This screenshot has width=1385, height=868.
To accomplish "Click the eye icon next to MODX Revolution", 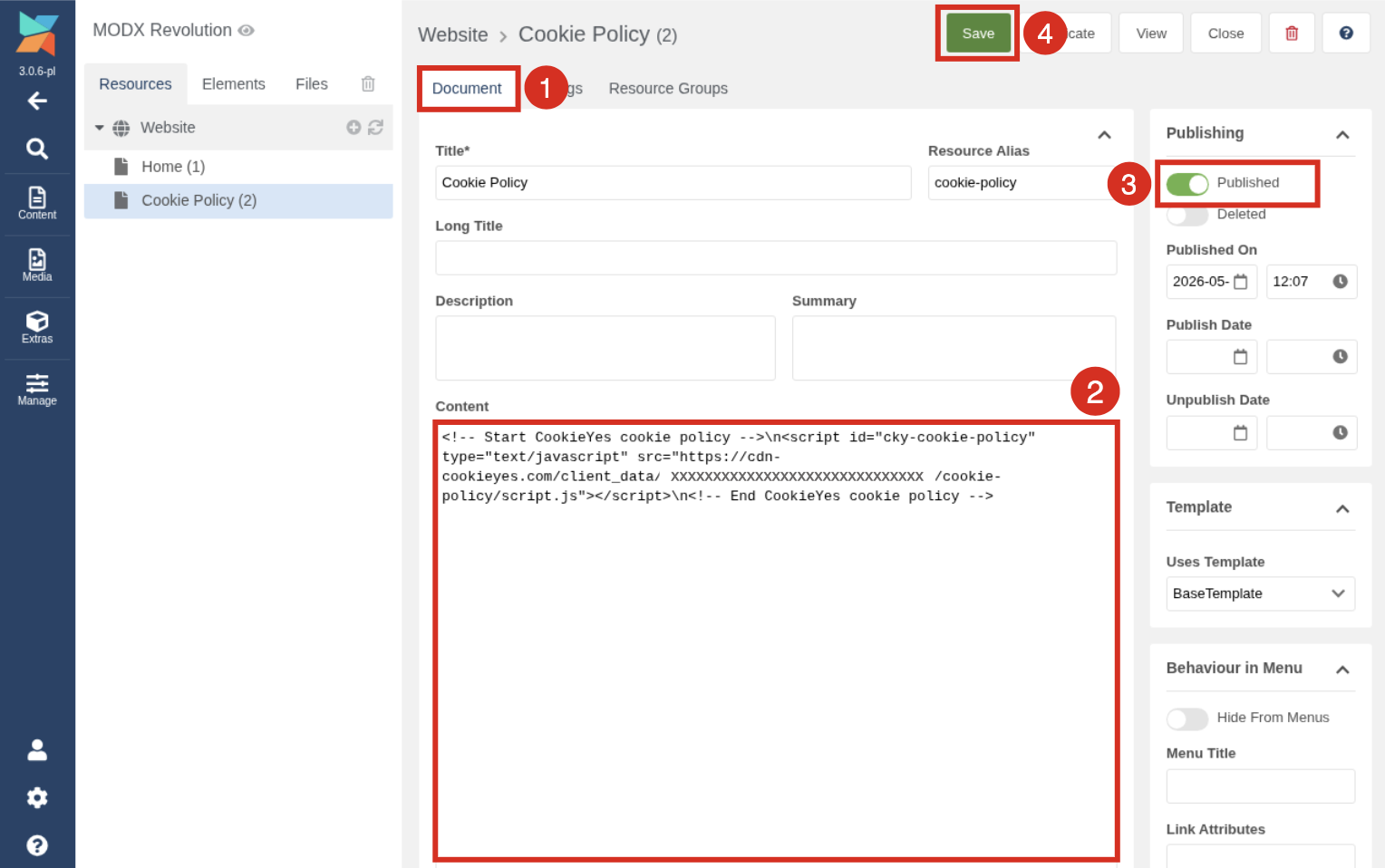I will (x=246, y=31).
